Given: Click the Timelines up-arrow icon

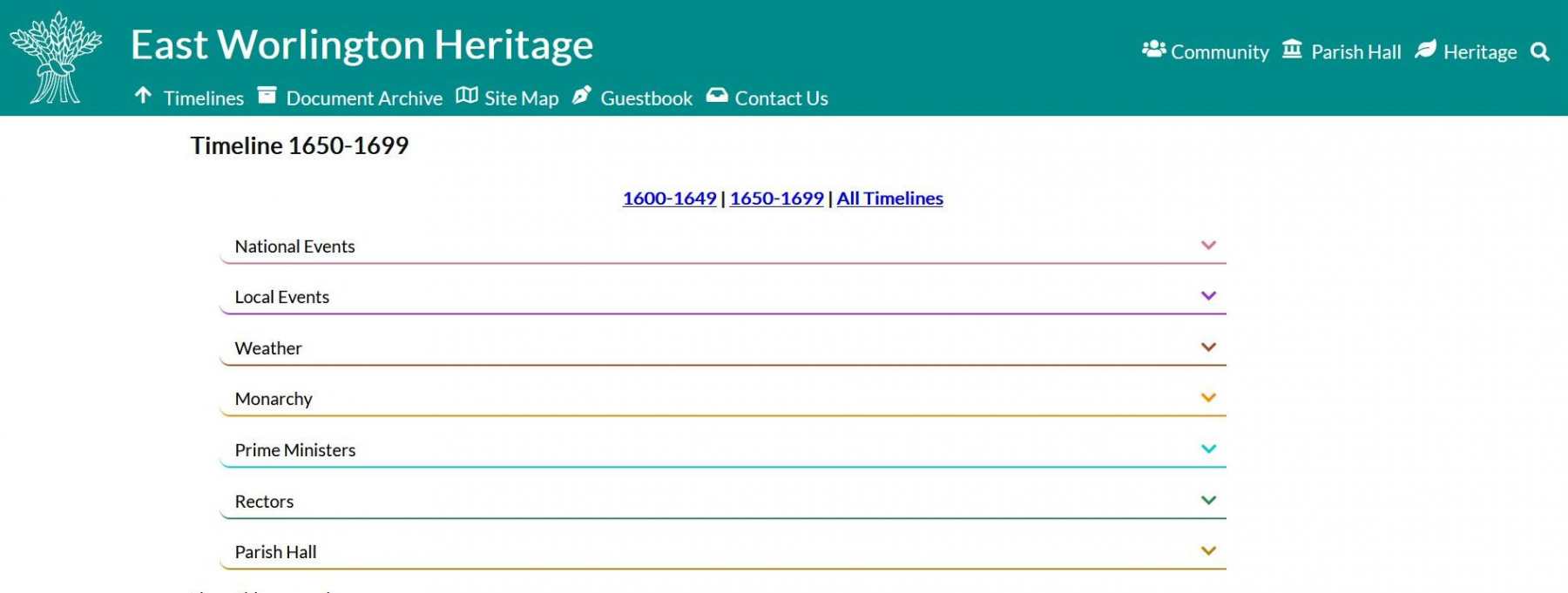Looking at the screenshot, I should pos(144,95).
